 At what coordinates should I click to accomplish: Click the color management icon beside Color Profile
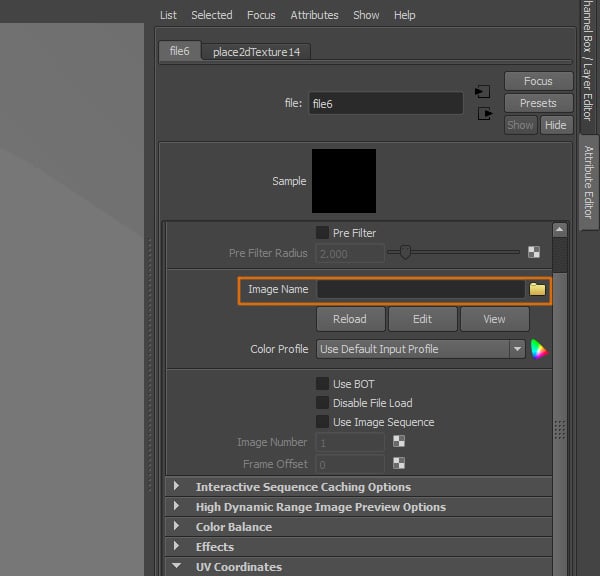pyautogui.click(x=539, y=349)
